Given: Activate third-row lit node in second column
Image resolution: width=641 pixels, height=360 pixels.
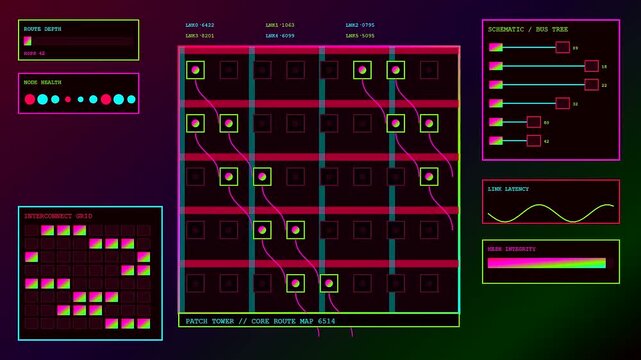Looking at the screenshot, I should pyautogui.click(x=229, y=177).
